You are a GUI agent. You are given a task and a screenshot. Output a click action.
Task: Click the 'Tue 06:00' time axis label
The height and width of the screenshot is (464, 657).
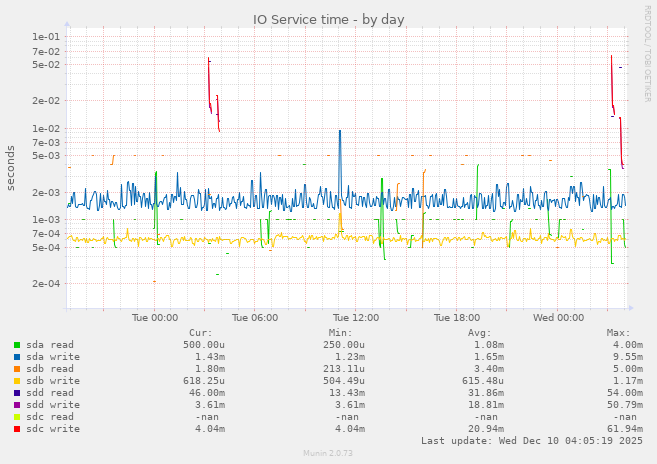pos(255,318)
